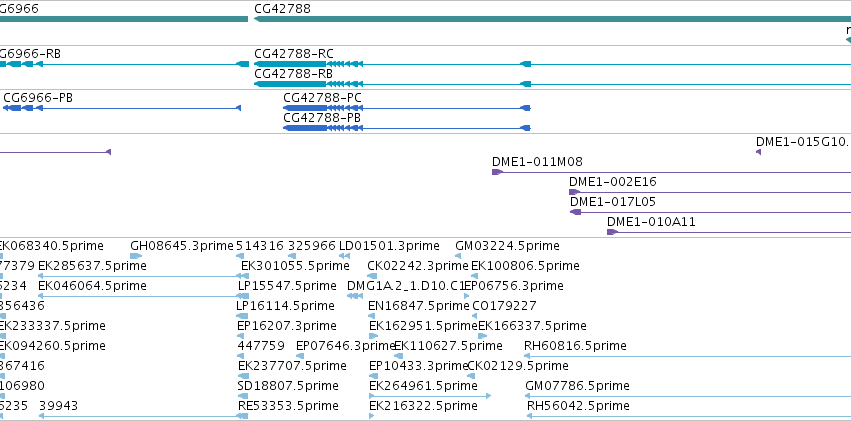Select EST EK094260.5prime label
The height and width of the screenshot is (421, 851).
(52, 346)
